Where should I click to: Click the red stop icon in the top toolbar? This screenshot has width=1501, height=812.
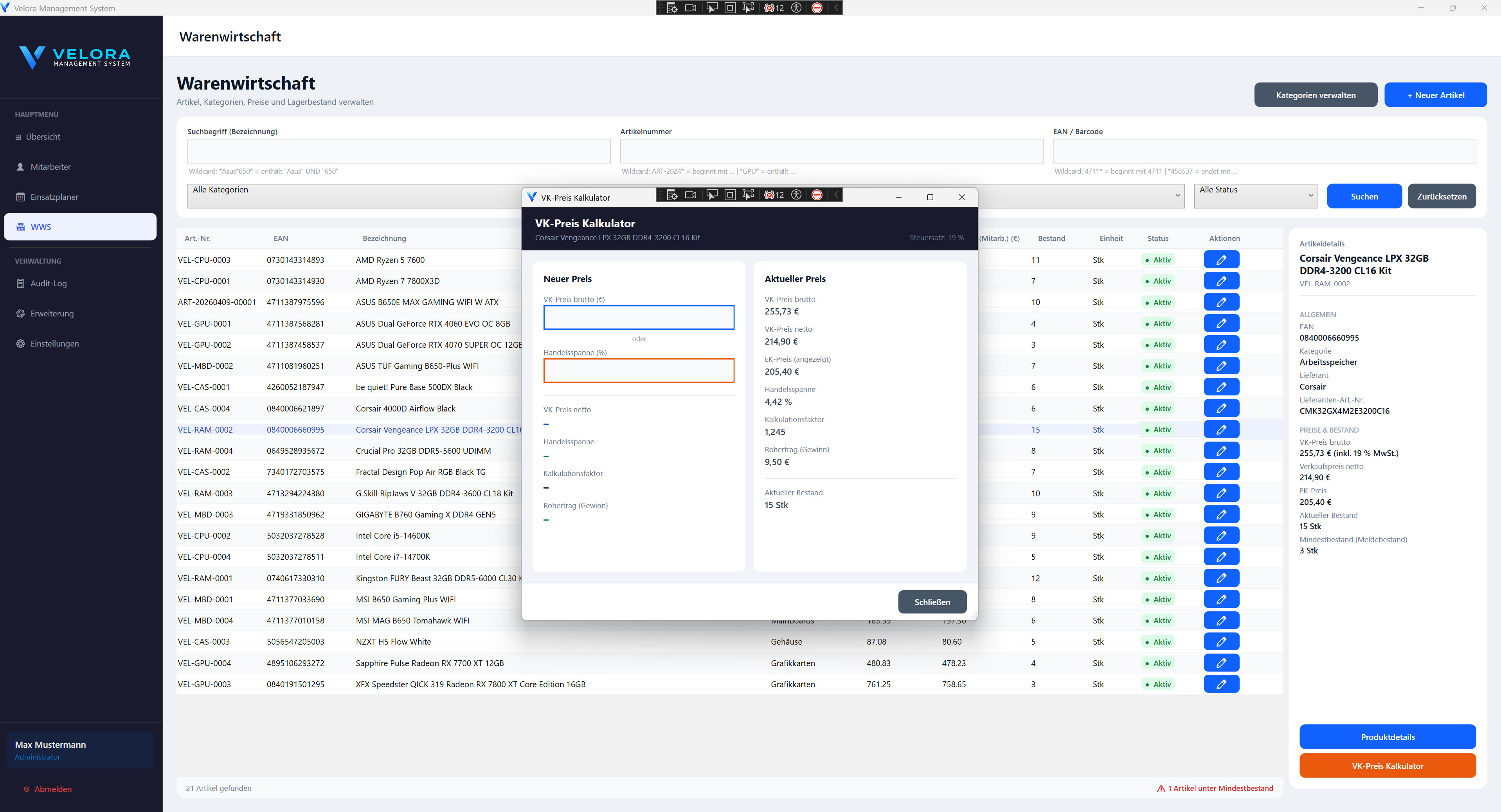[x=817, y=7]
